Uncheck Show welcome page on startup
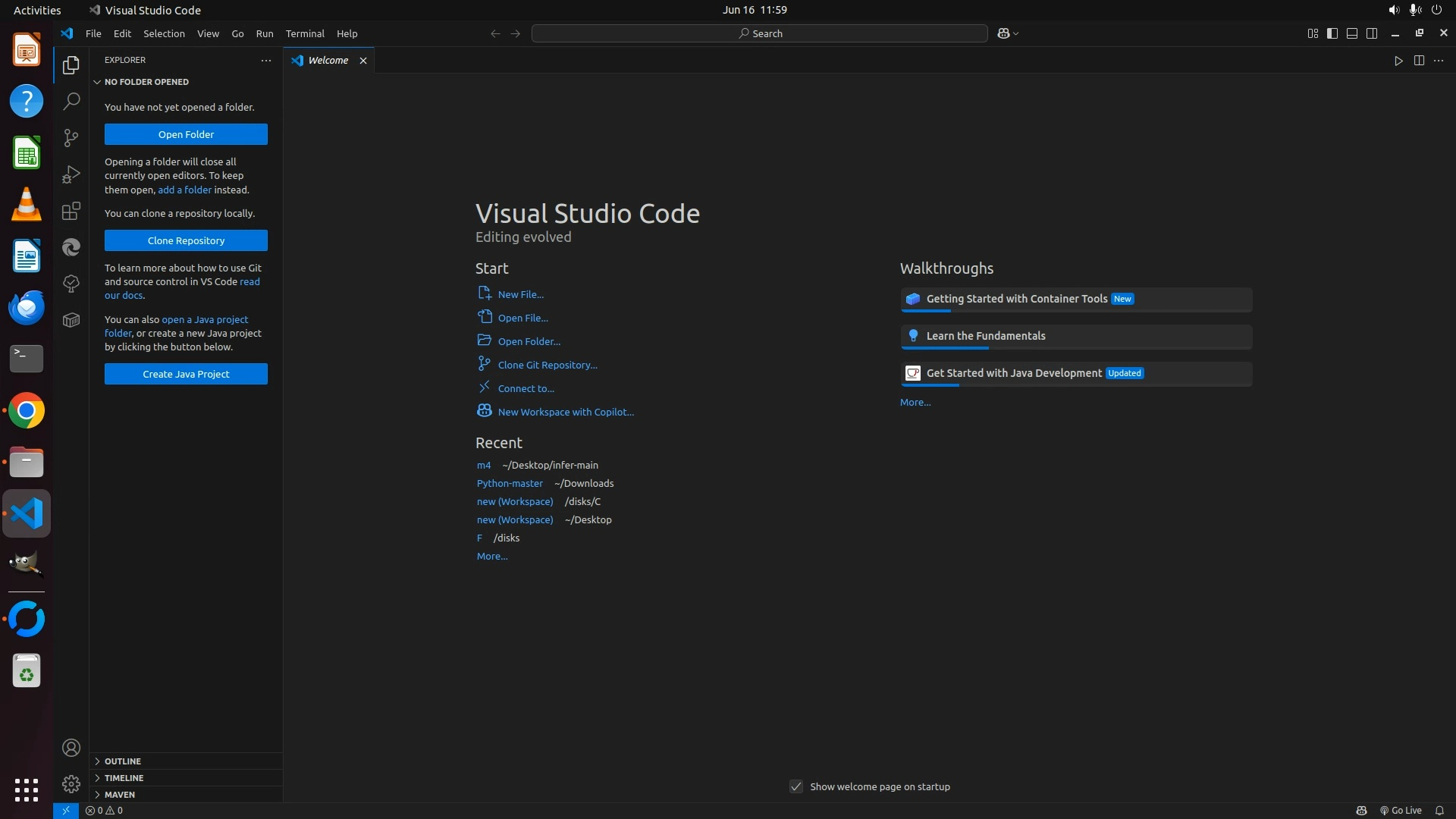Screen dimensions: 1456x819 coord(795,786)
